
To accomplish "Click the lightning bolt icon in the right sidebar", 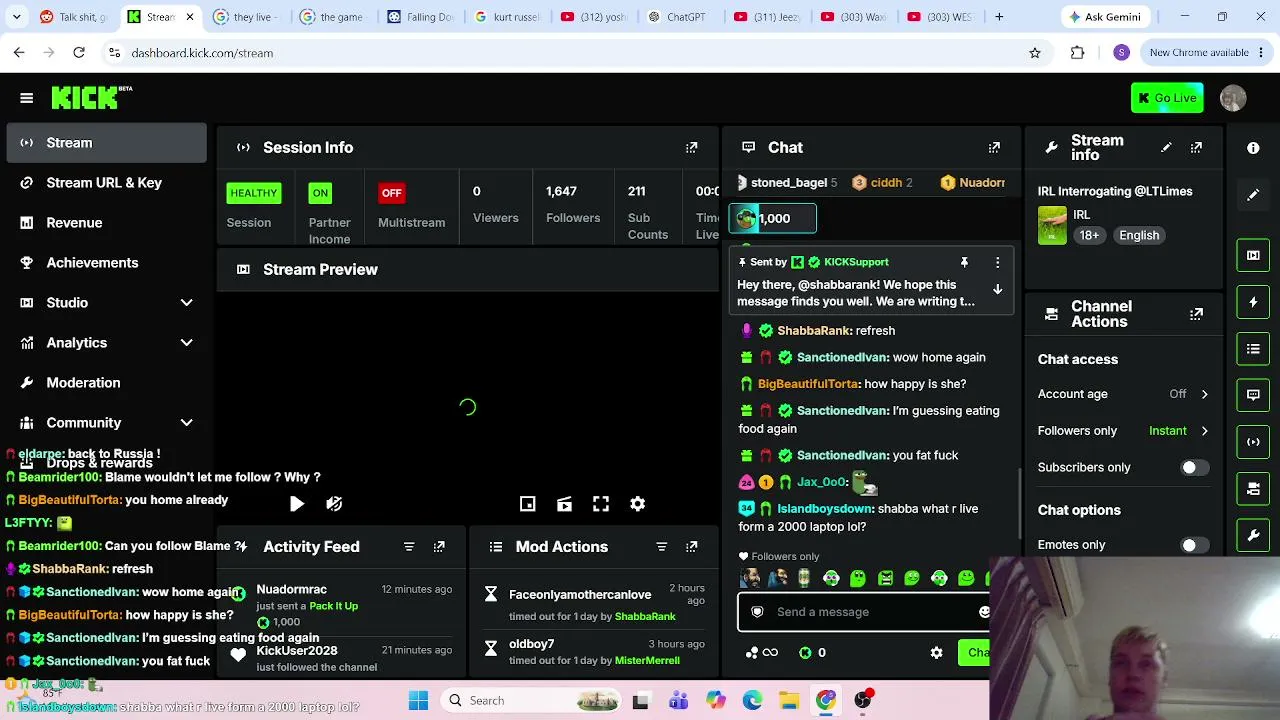I will click(x=1253, y=302).
